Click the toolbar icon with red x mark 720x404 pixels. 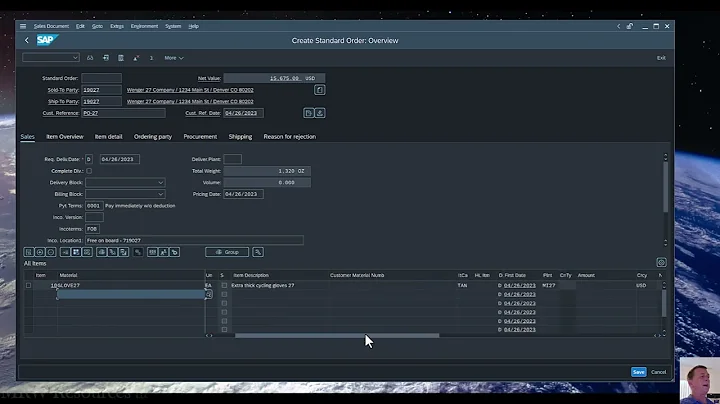(136, 58)
